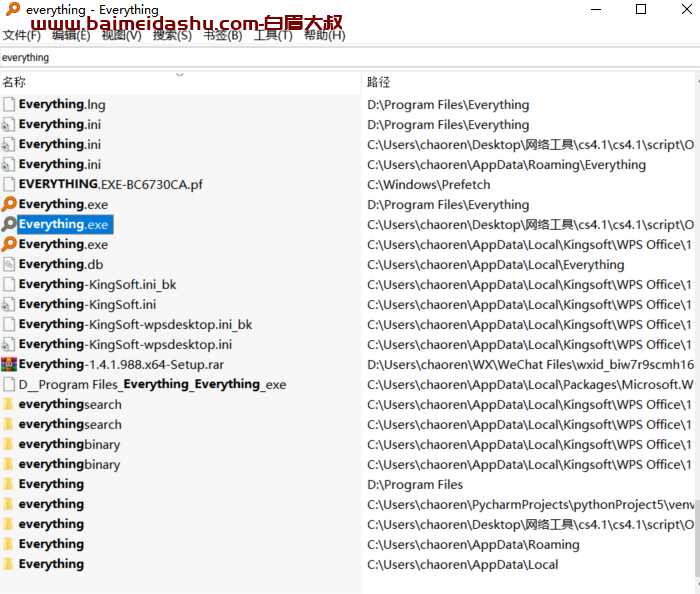The width and height of the screenshot is (700, 594).
Task: Click the folder icon of Everything in AppData\Roaming
Action: pos(8,544)
